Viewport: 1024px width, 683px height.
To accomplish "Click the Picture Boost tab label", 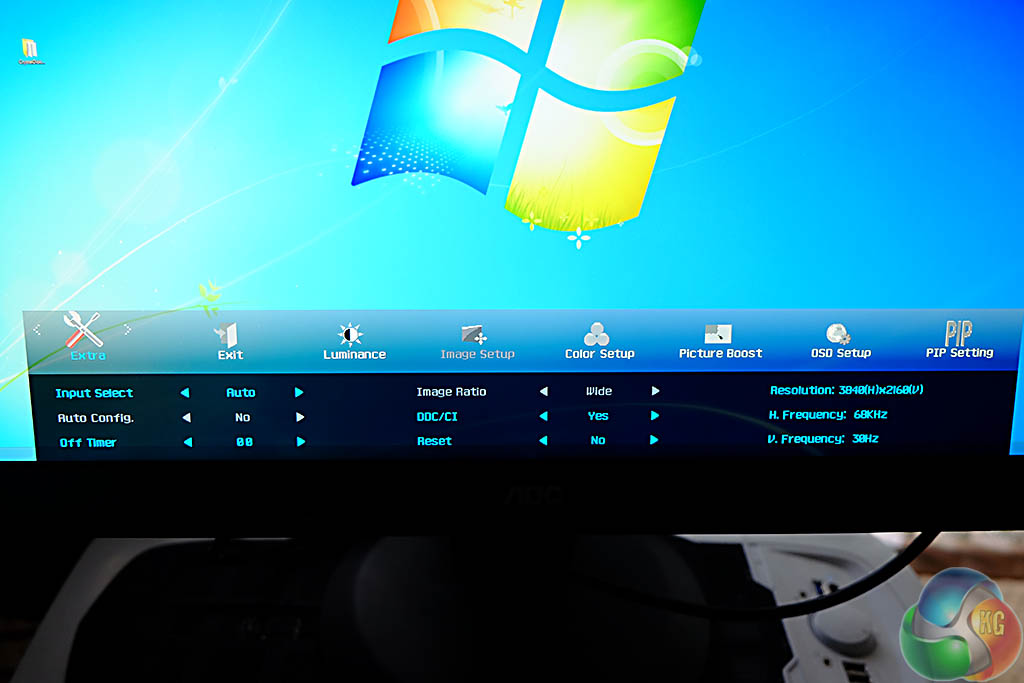I will [720, 353].
